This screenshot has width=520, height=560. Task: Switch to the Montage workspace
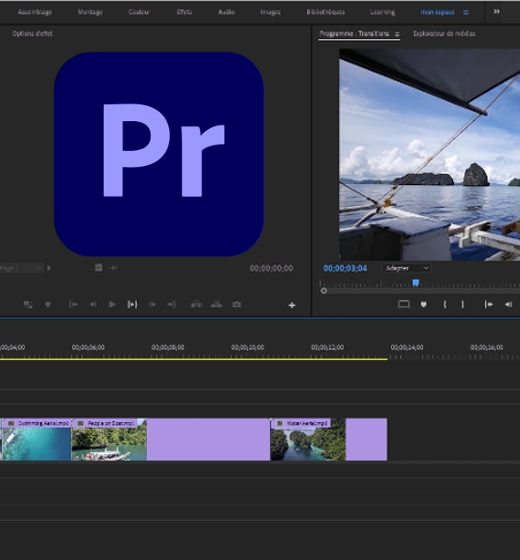coord(90,12)
